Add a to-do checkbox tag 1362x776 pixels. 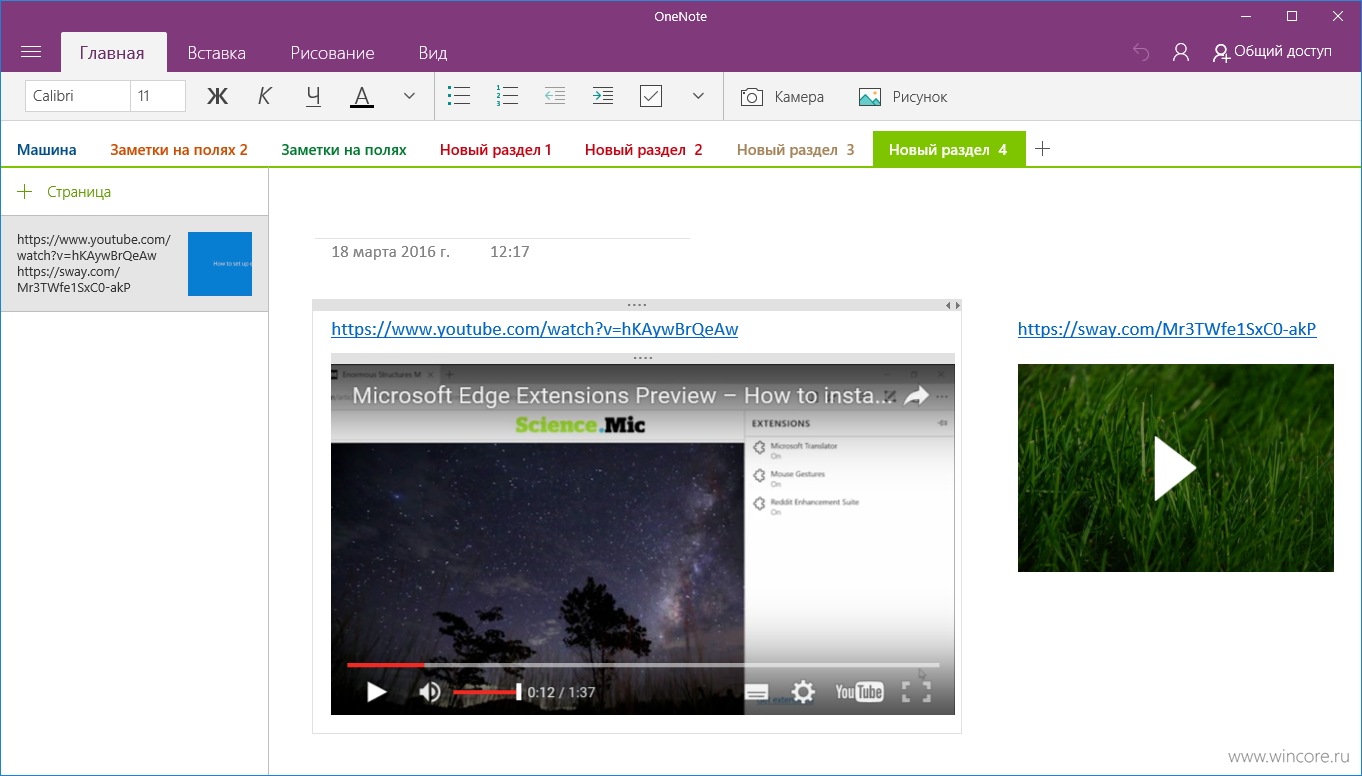pos(651,96)
